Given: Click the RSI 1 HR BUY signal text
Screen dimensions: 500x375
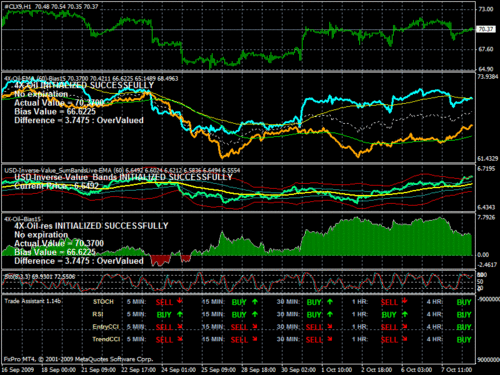Looking at the screenshot, I should (389, 315).
